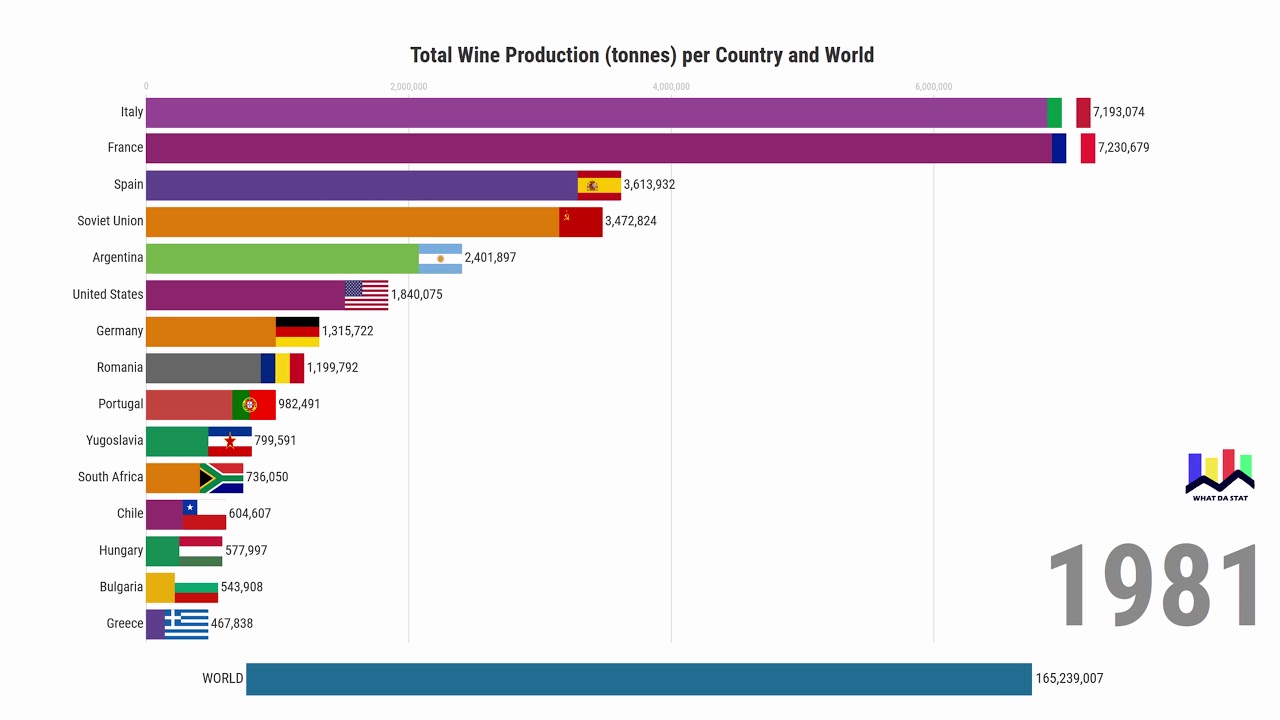
Task: Click the Greece flag icon
Action: coord(186,624)
